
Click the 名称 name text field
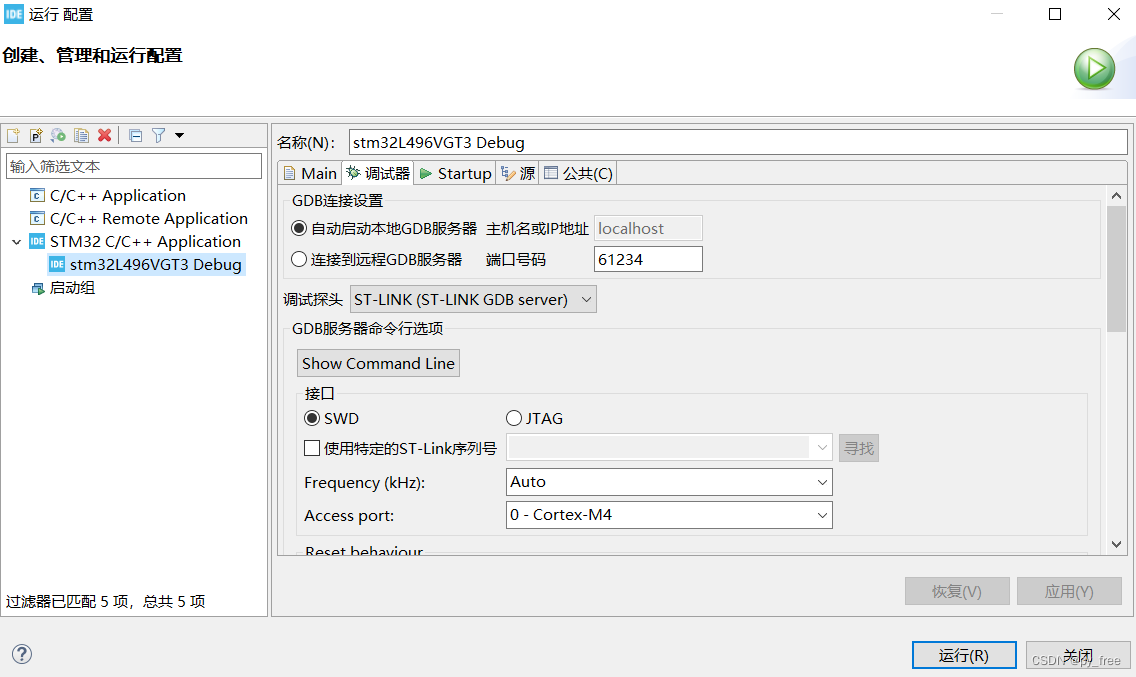pyautogui.click(x=738, y=142)
